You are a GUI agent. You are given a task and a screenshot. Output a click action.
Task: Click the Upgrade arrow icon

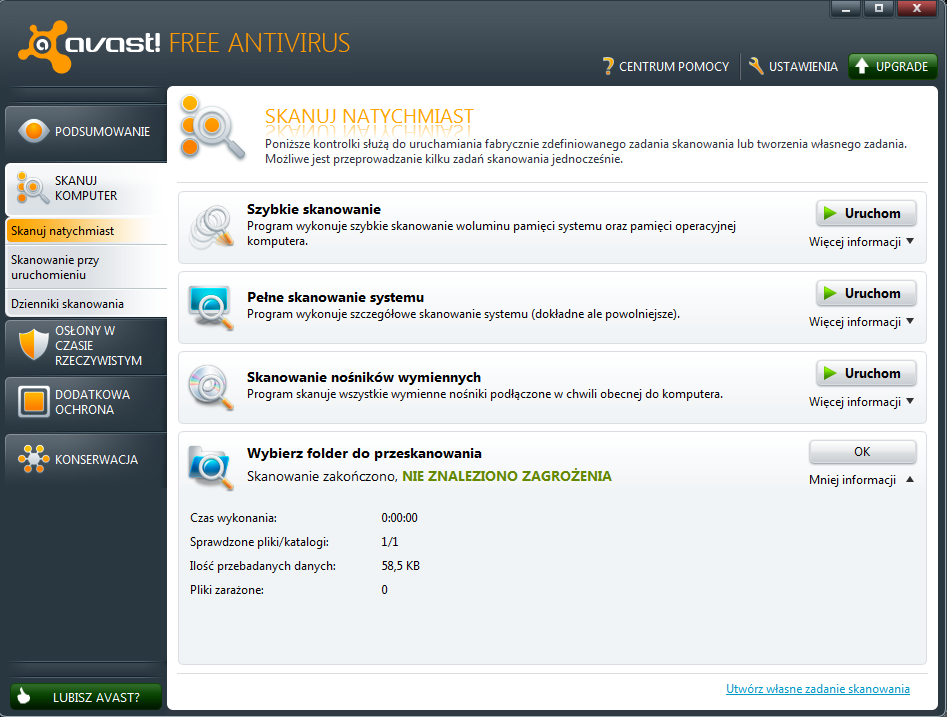[862, 66]
